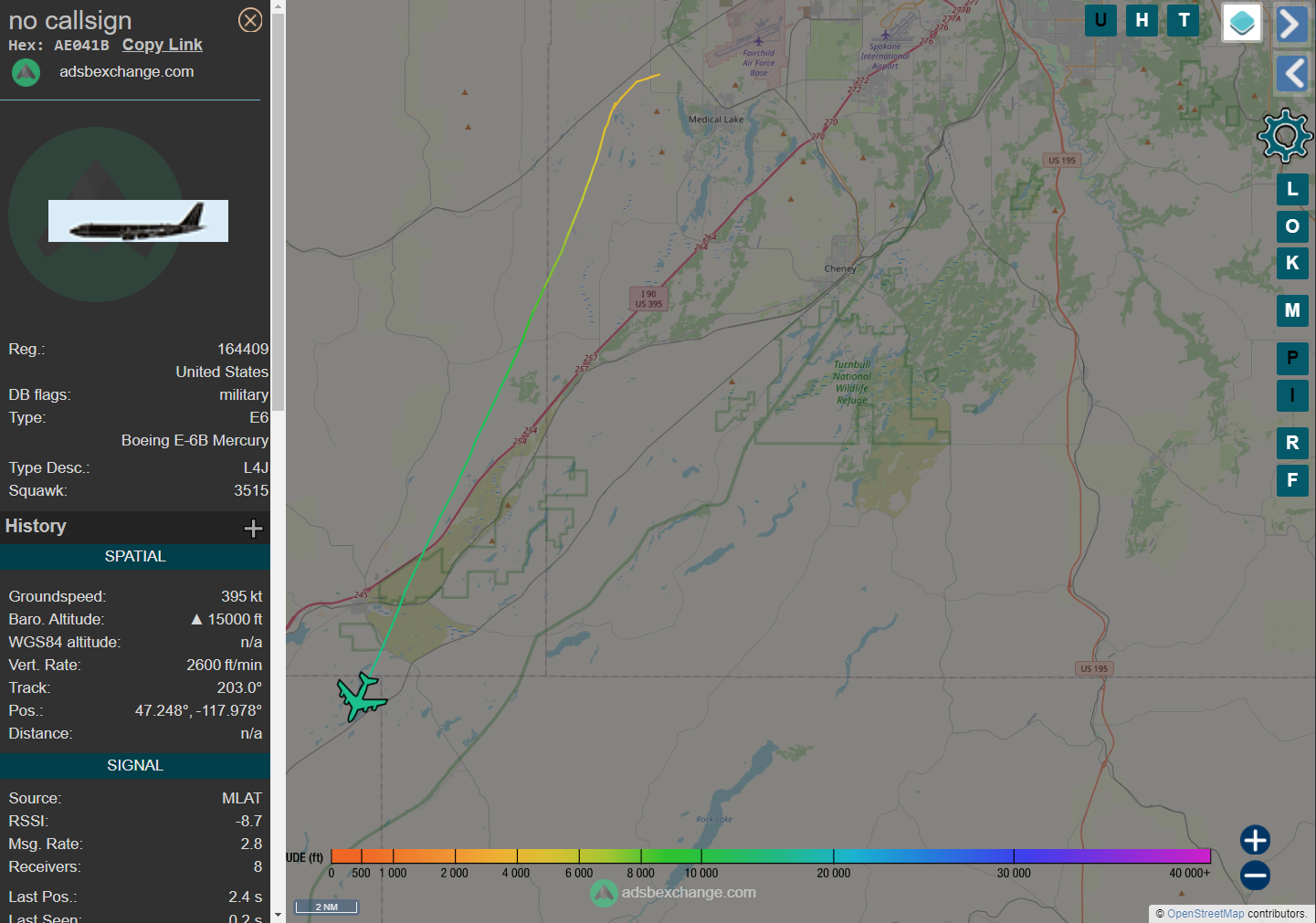Click the position coordinates 47.248°, -117.978°

[x=198, y=710]
